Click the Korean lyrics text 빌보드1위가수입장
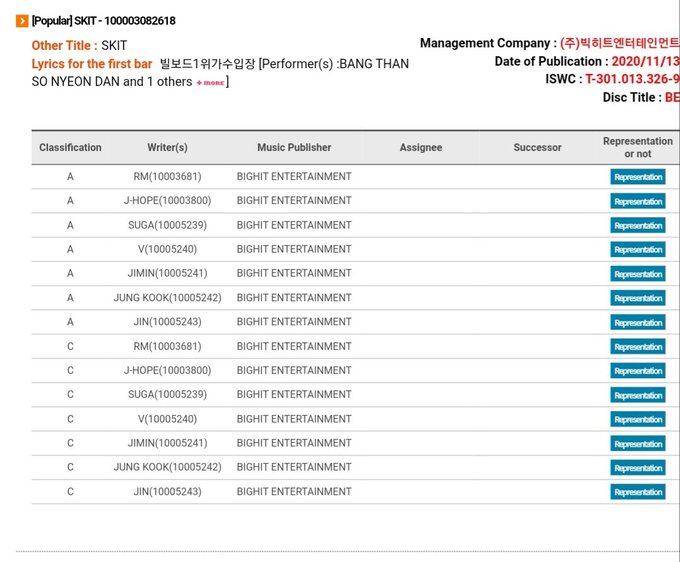680x562 pixels. (x=208, y=64)
